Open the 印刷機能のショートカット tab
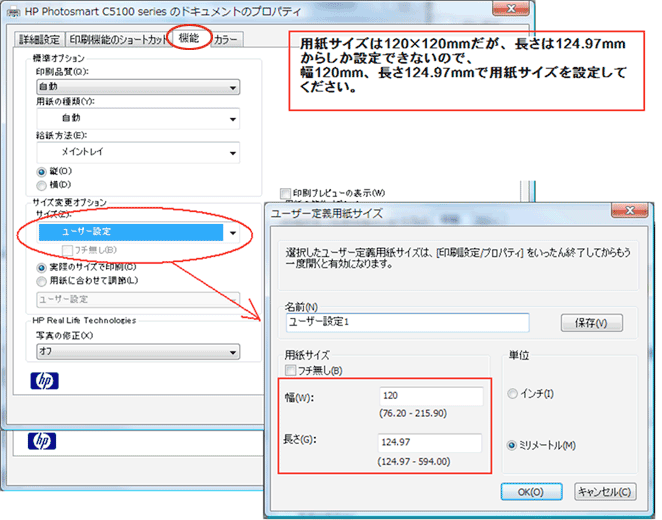 tap(119, 40)
